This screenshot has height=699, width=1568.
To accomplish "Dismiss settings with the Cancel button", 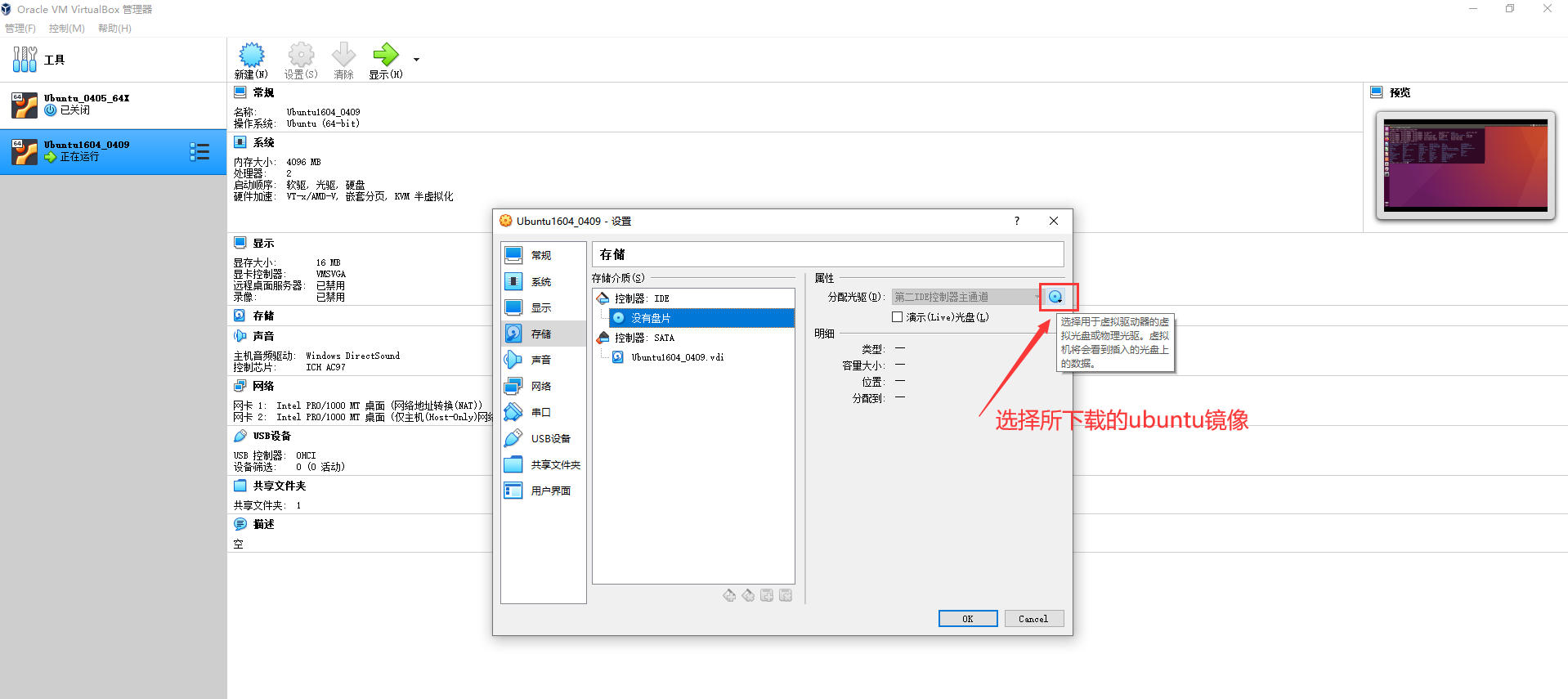I will [1033, 619].
